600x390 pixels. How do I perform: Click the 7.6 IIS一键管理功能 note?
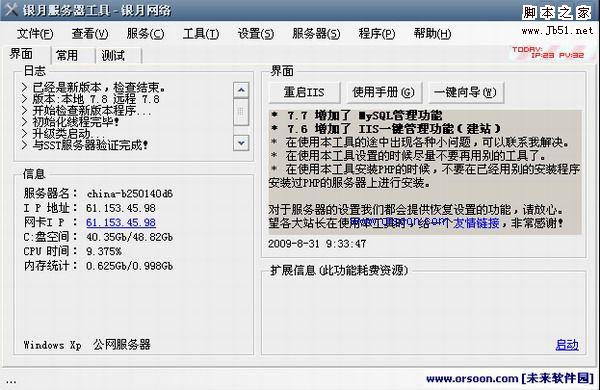386,129
